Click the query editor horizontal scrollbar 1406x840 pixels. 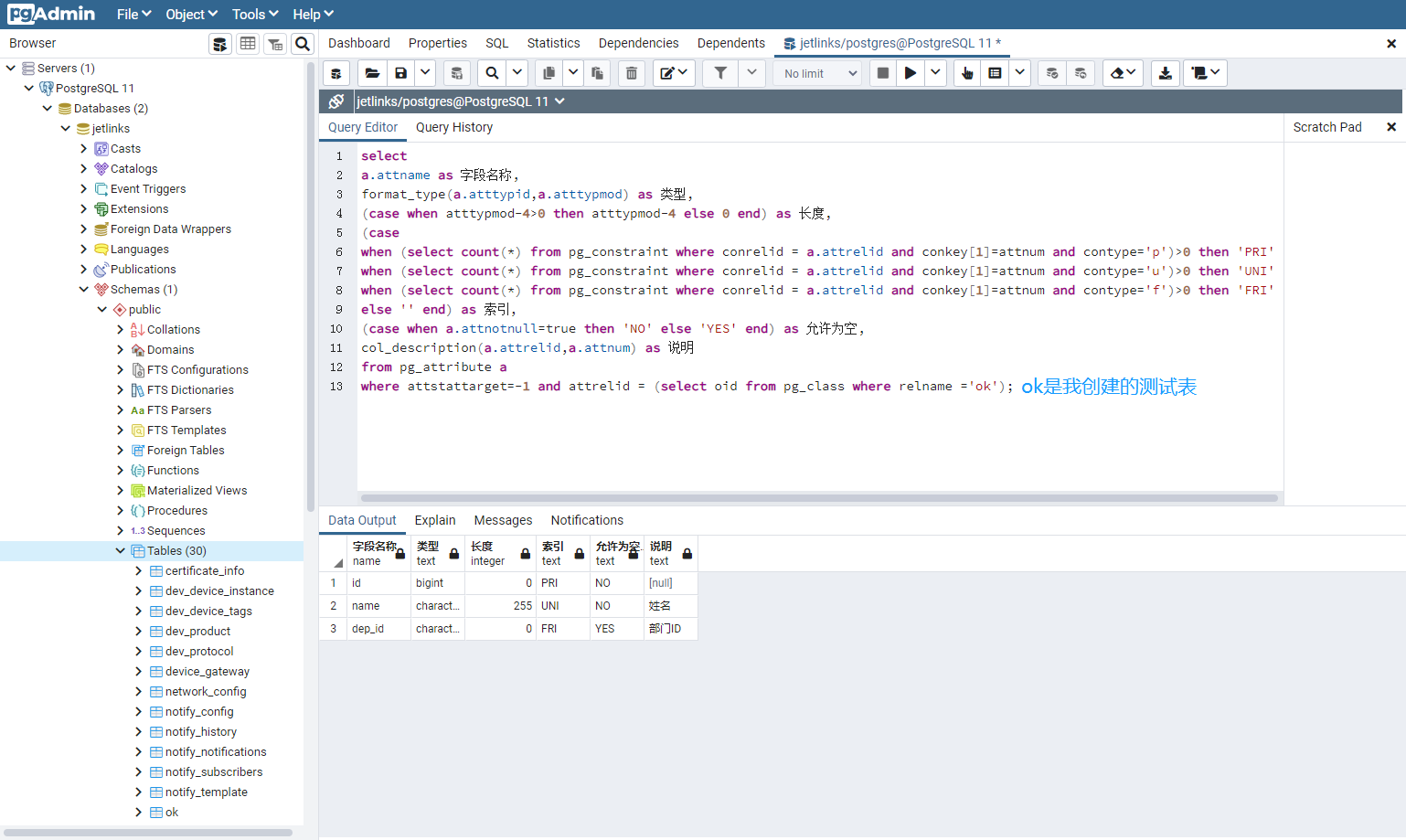pos(819,498)
